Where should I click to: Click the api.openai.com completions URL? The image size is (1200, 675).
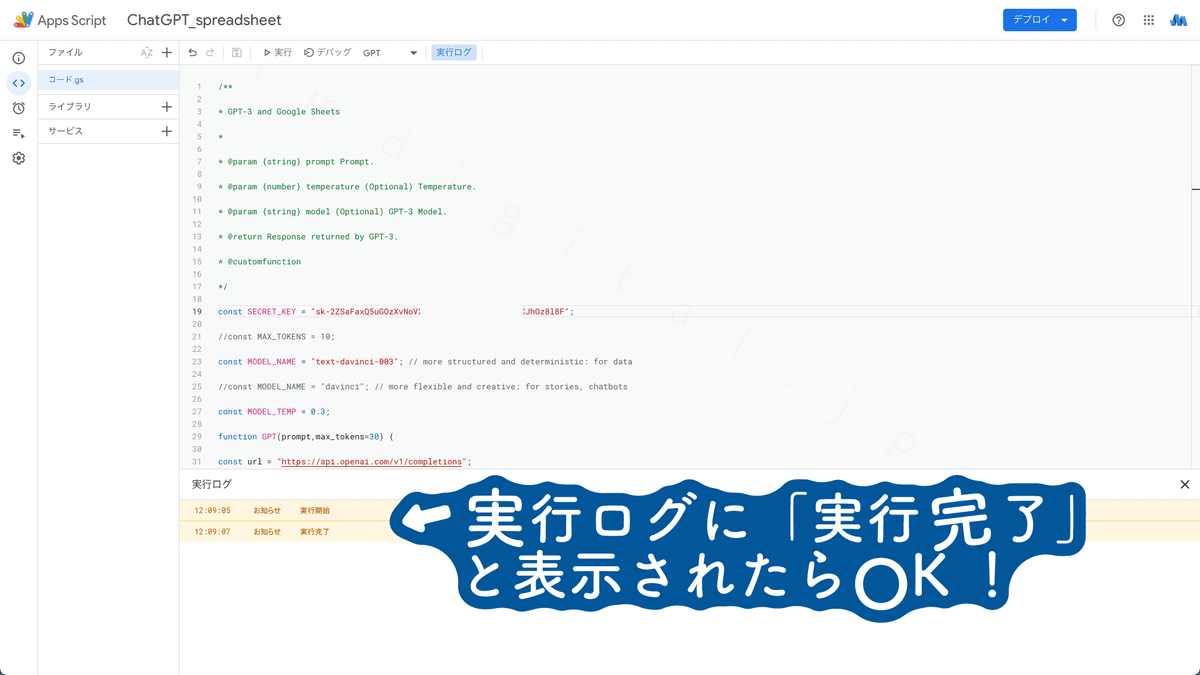372,462
